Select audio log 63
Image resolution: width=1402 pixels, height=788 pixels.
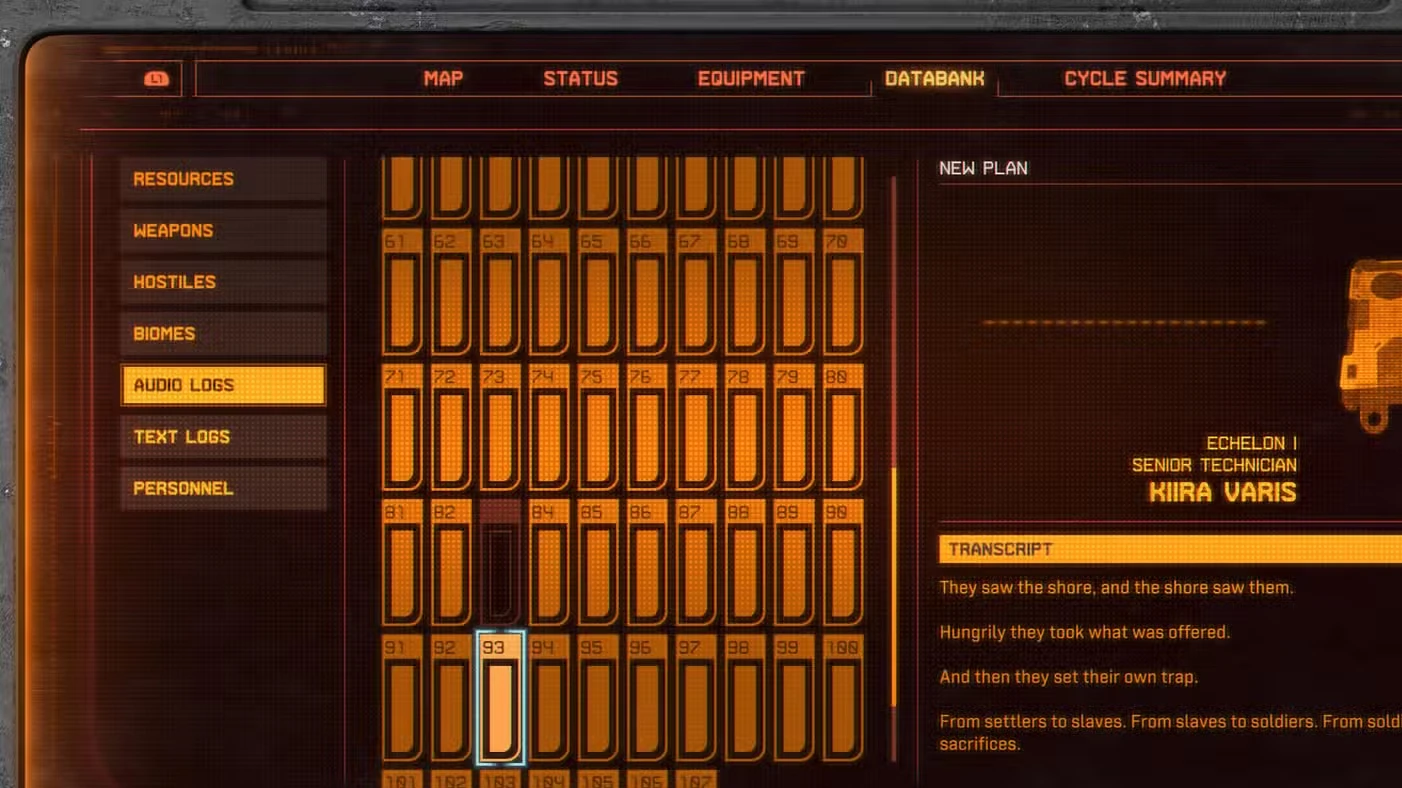(500, 292)
